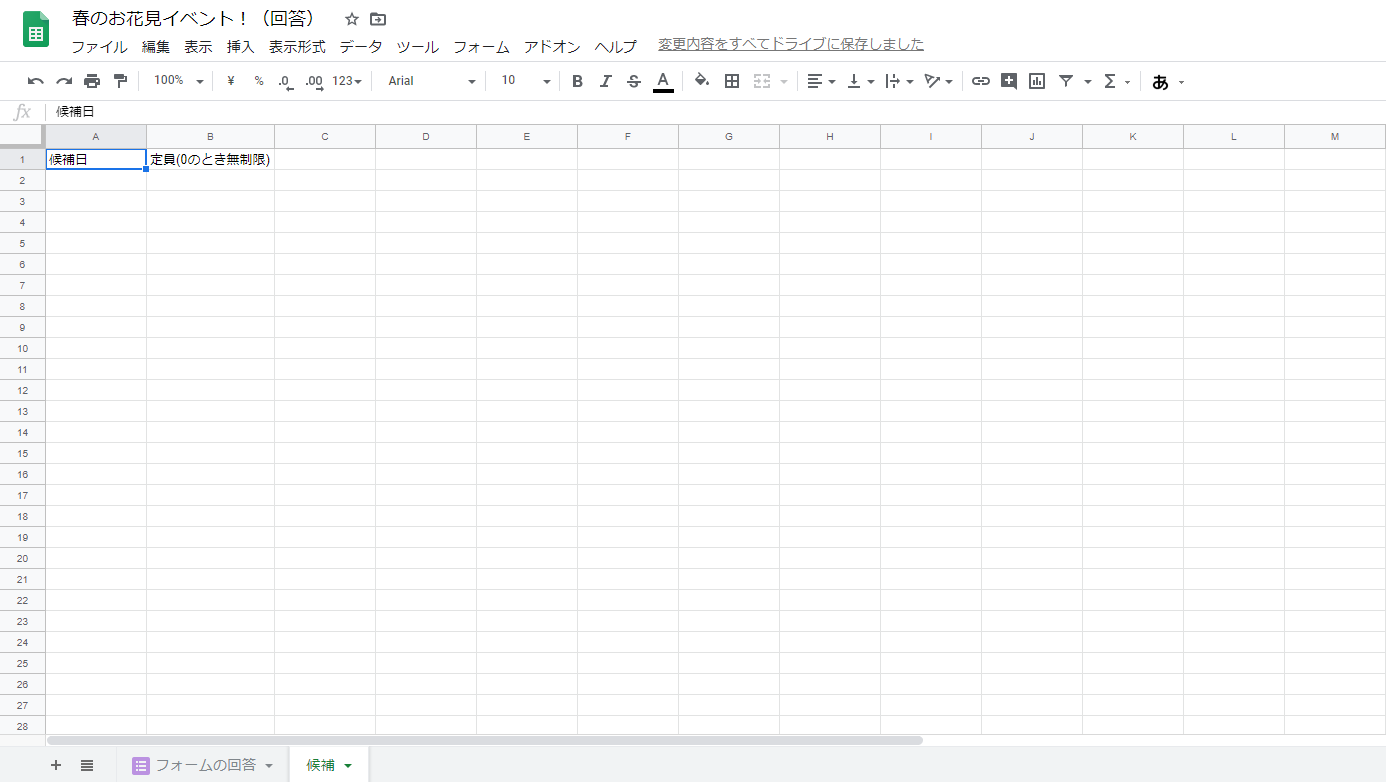Decrease decimal places
Viewport: 1386px width, 782px height.
[286, 81]
